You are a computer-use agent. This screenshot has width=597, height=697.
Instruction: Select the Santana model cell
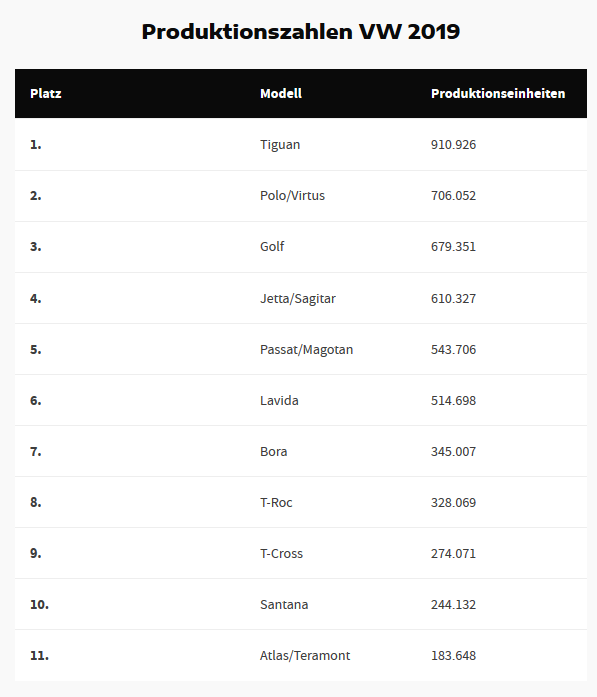click(284, 605)
